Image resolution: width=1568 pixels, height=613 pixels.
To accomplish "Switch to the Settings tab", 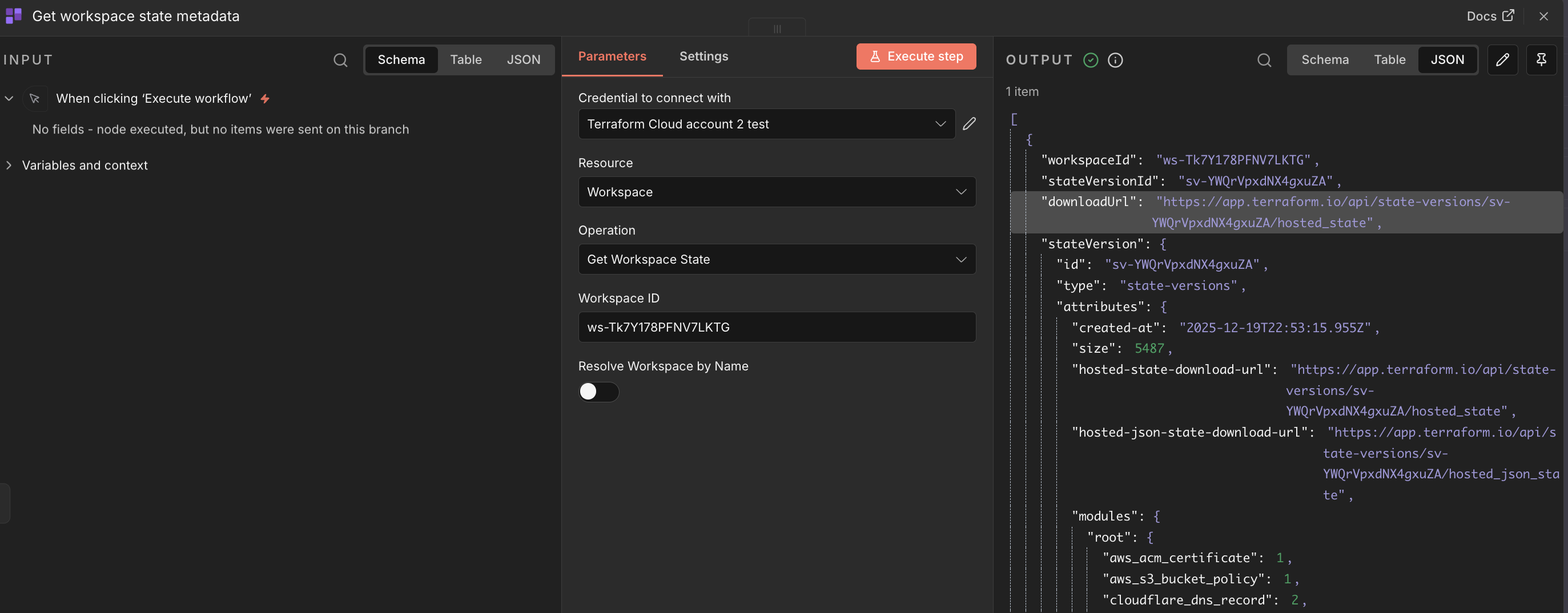I will tap(703, 56).
